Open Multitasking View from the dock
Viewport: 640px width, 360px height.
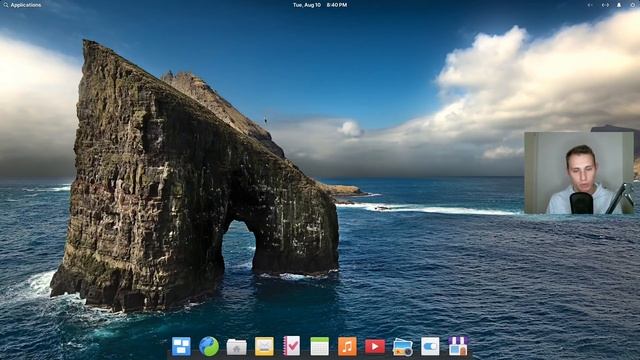point(181,347)
